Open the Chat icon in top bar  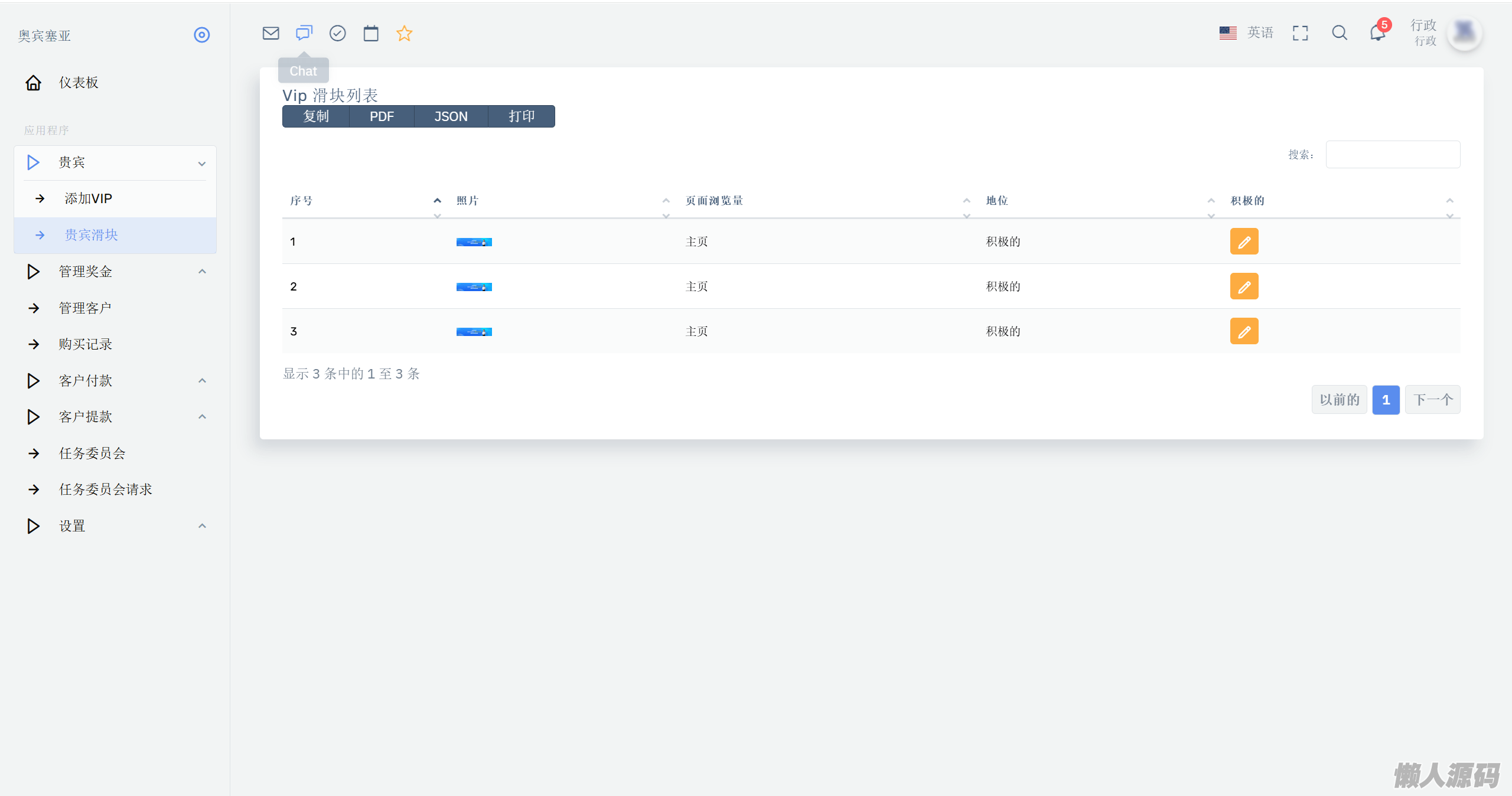point(304,34)
